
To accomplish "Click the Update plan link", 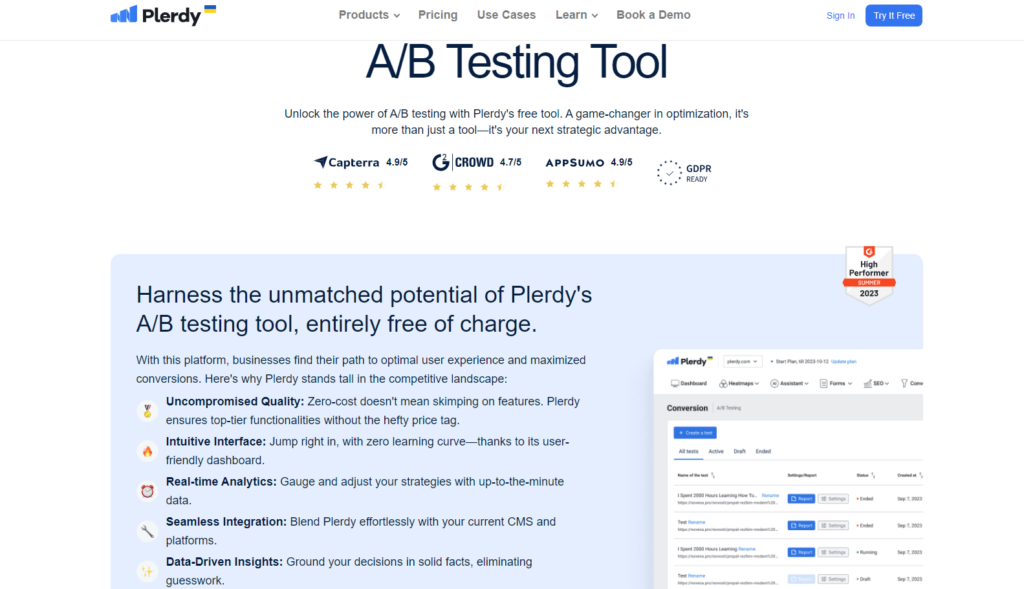I will point(843,361).
